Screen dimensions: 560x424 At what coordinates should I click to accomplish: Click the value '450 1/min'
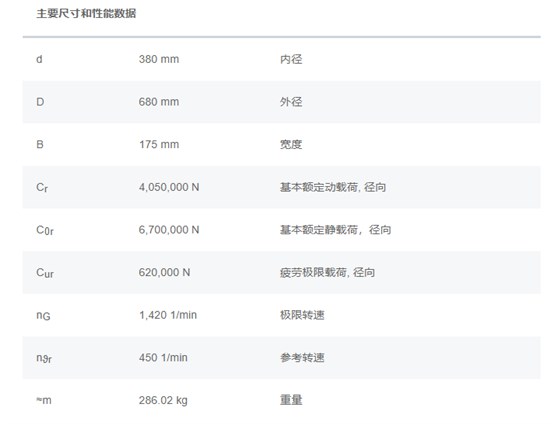coord(163,358)
